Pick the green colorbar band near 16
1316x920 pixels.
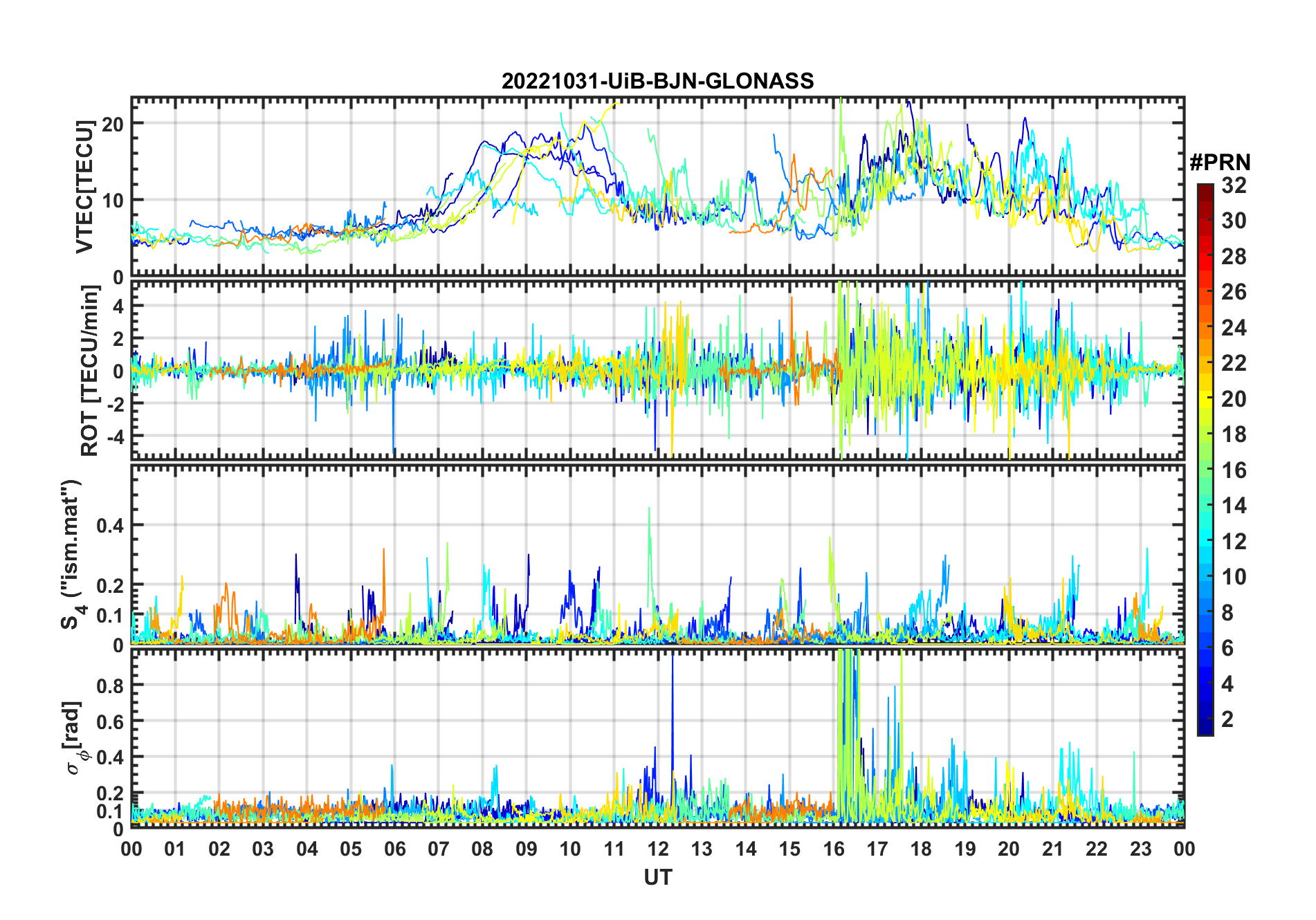[1205, 470]
